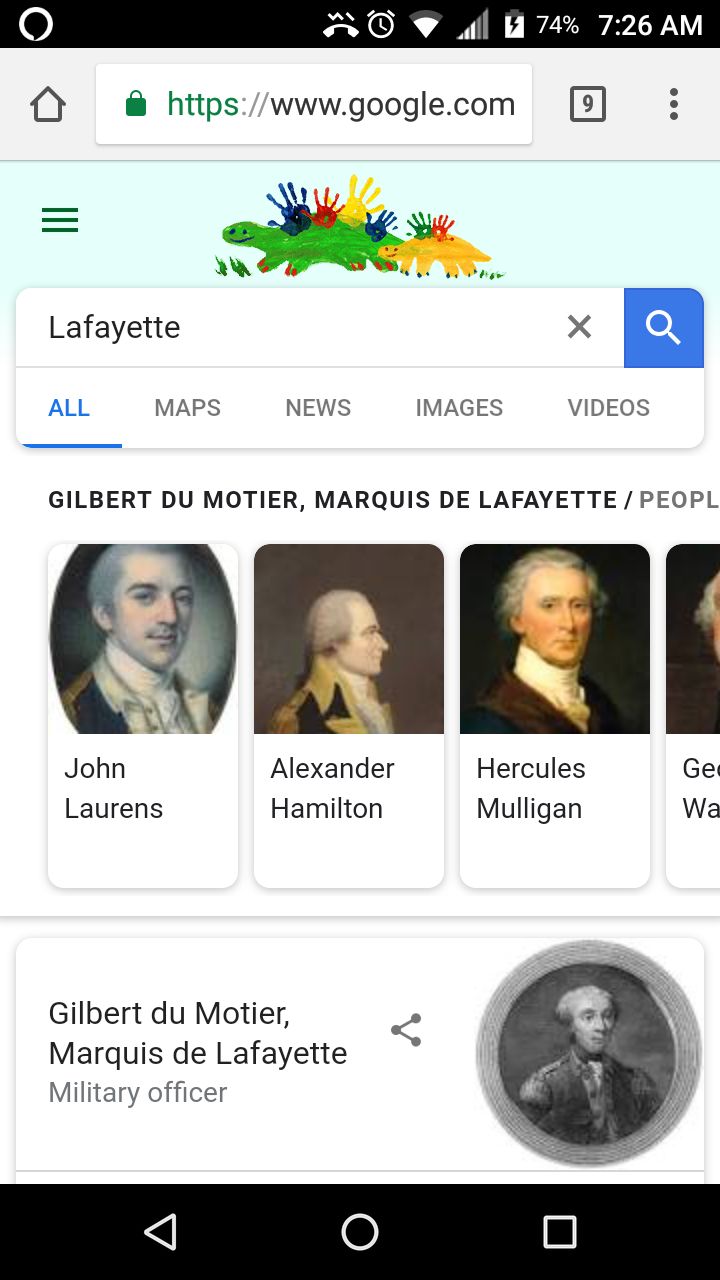The width and height of the screenshot is (720, 1280).
Task: Open the Chrome three-dot overflow menu
Action: point(674,104)
